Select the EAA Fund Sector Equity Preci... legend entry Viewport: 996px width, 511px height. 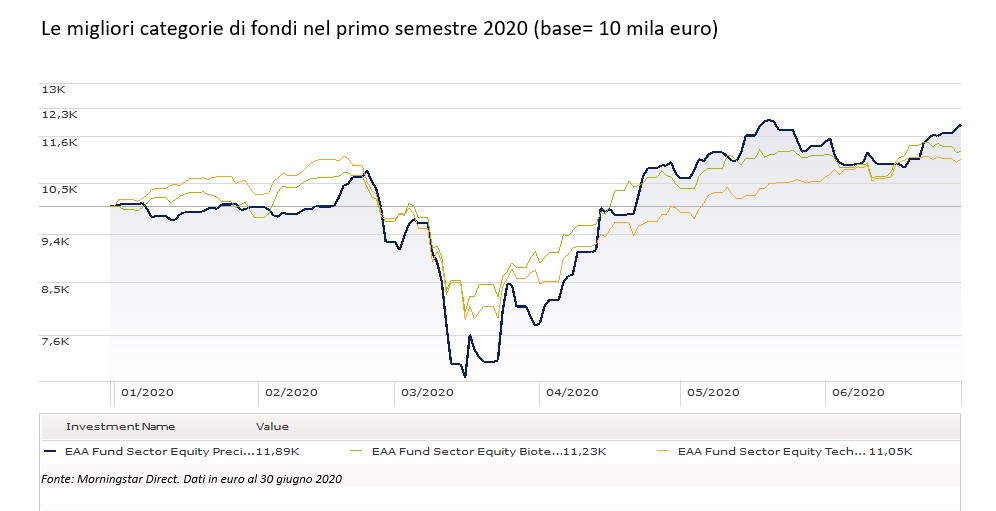pyautogui.click(x=158, y=452)
